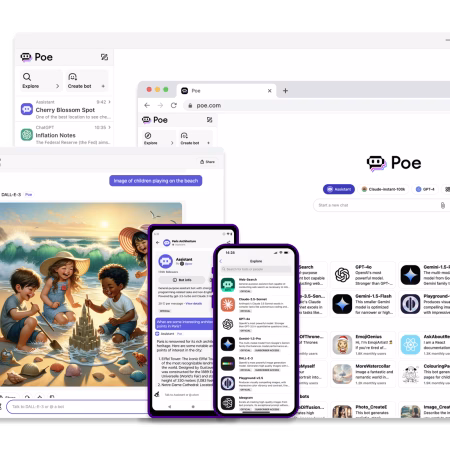Image resolution: width=450 pixels, height=450 pixels.
Task: Tap Gemini-1.5-Pro in the iPhone list
Action: tap(255, 344)
